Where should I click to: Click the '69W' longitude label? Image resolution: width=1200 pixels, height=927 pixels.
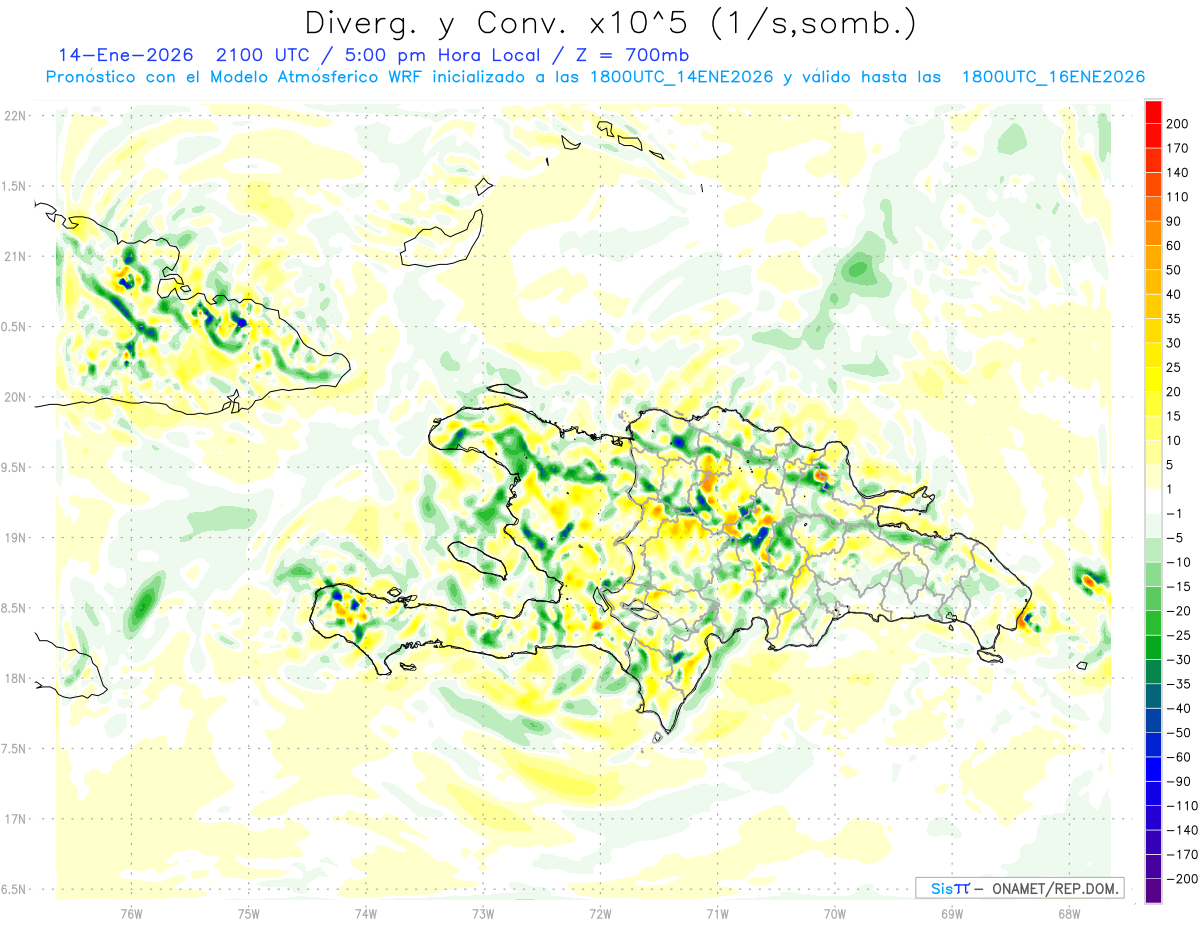point(952,914)
